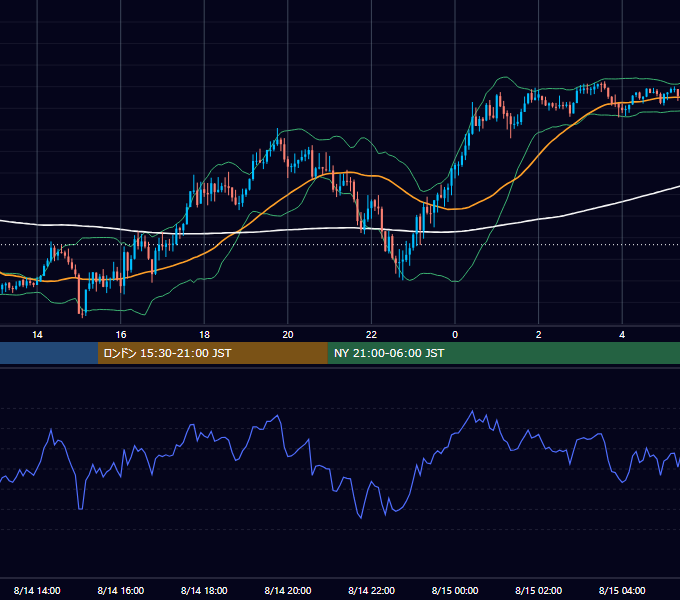Viewport: 680px width, 600px height.
Task: Click the blue session bar before ロンドン
Action: [x=49, y=353]
